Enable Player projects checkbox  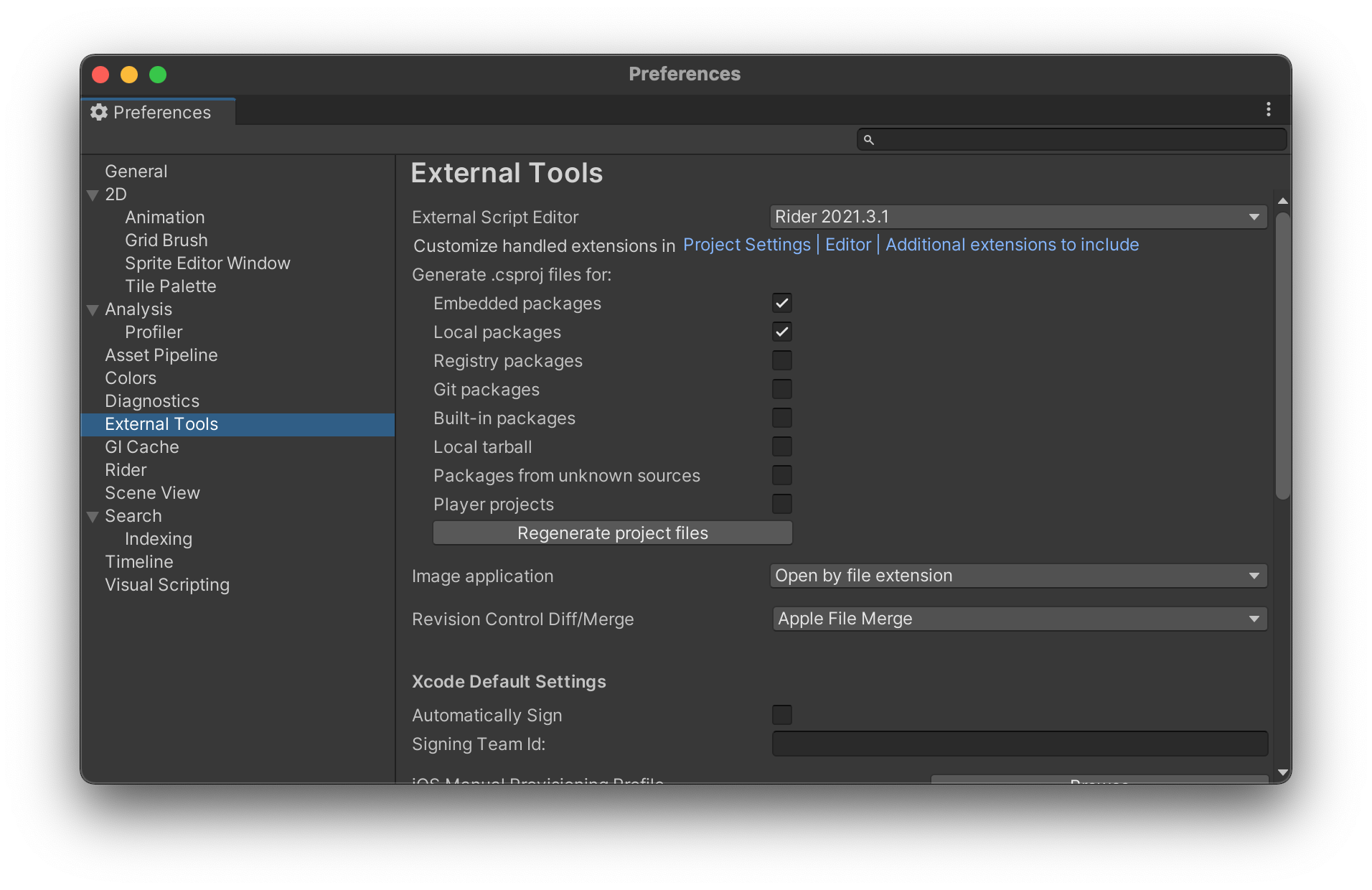tap(781, 505)
